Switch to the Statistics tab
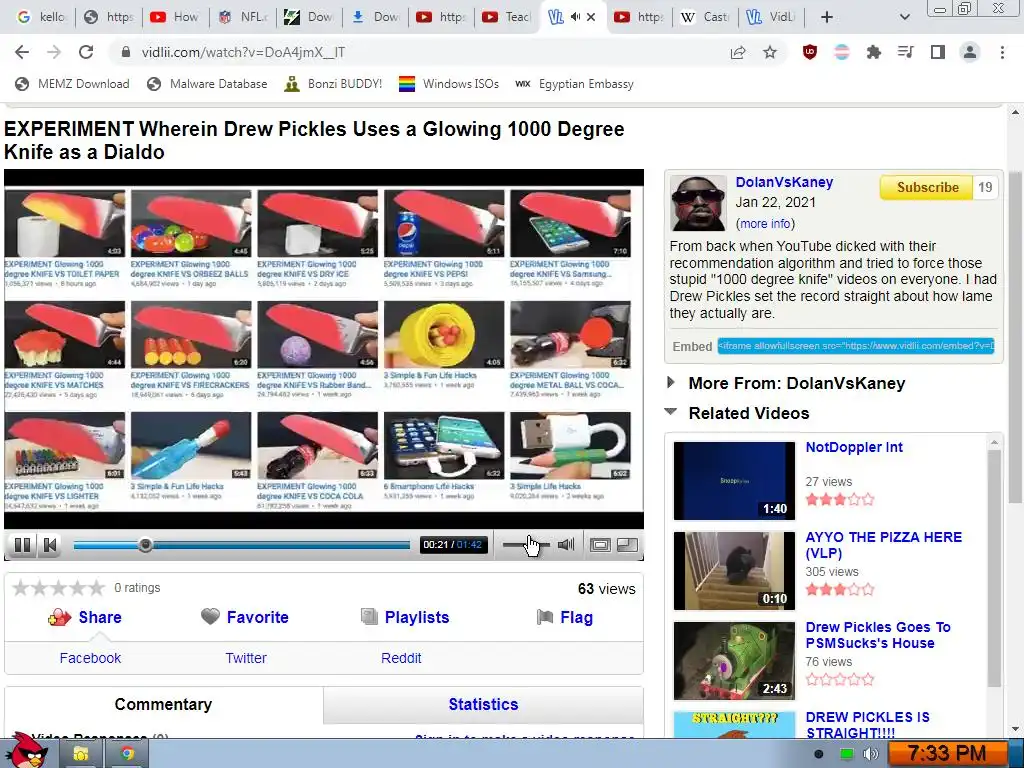 pos(483,704)
